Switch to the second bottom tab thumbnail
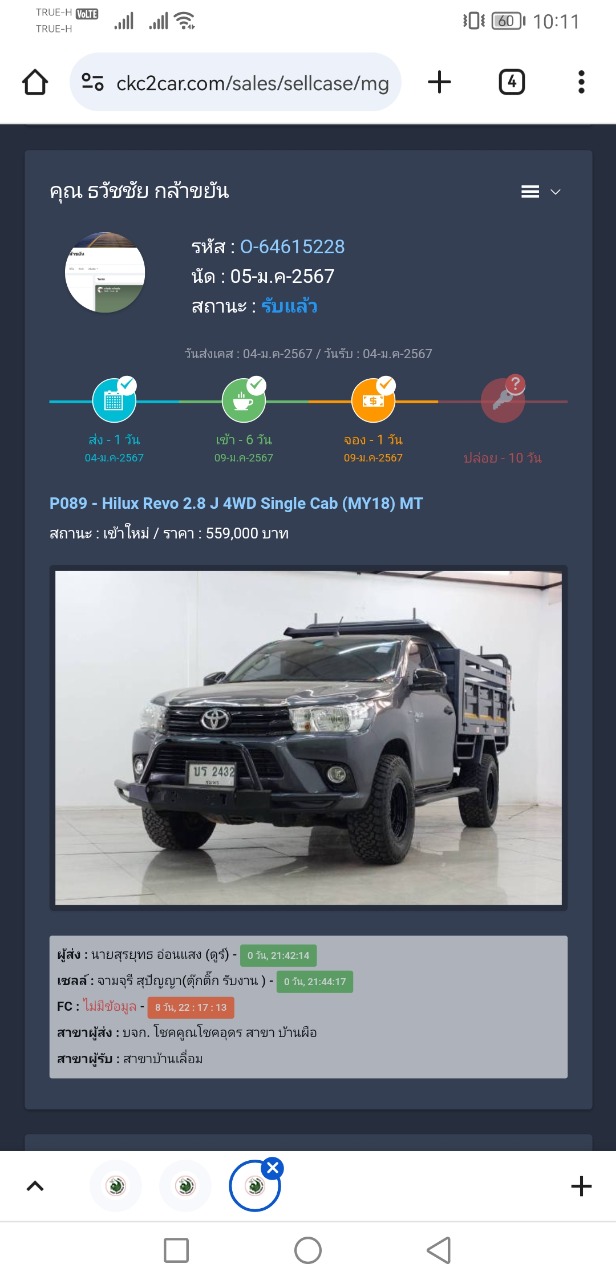Screen dimensions: 616x1280 point(186,1186)
